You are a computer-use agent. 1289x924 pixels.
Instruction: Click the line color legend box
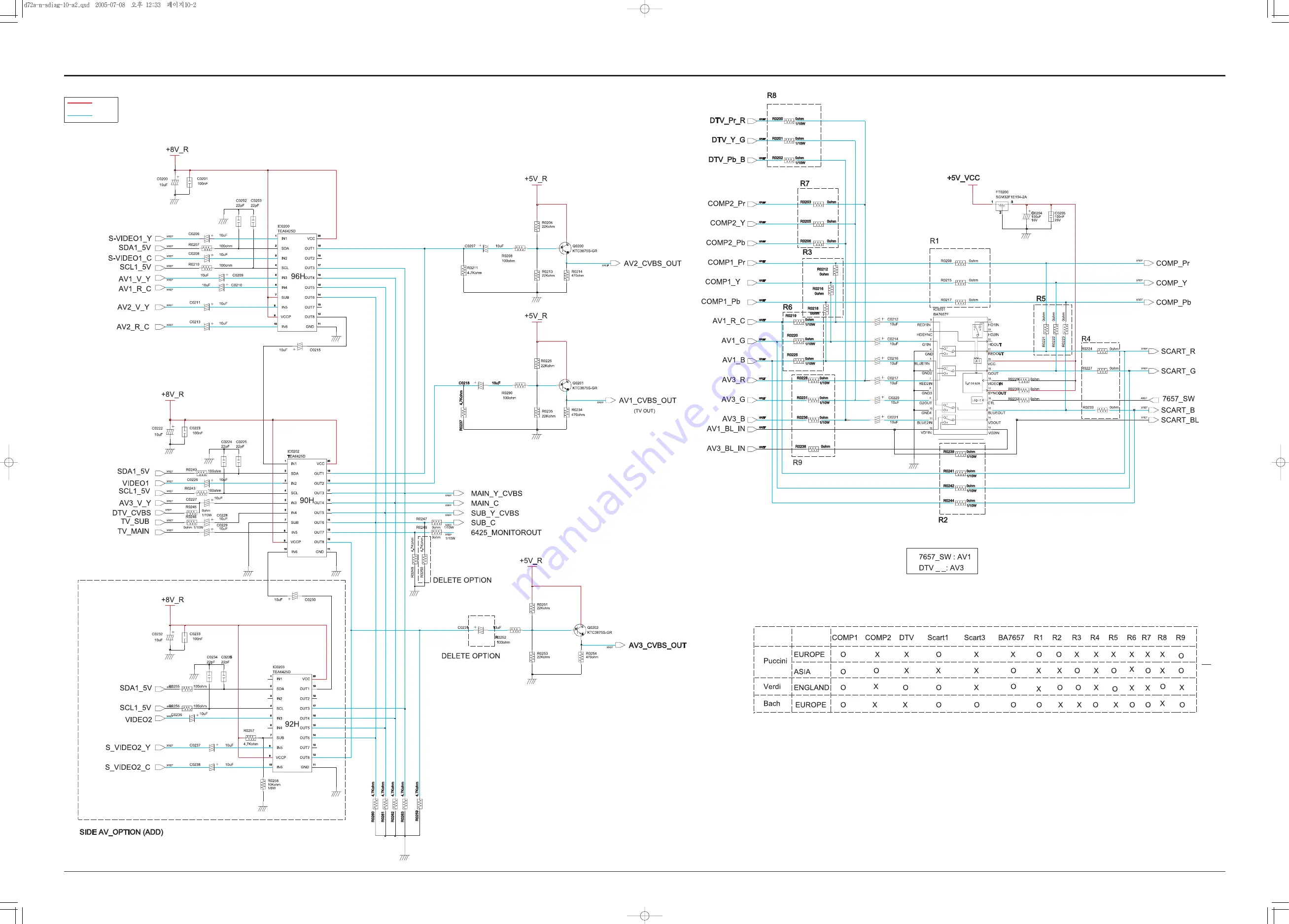pyautogui.click(x=91, y=110)
